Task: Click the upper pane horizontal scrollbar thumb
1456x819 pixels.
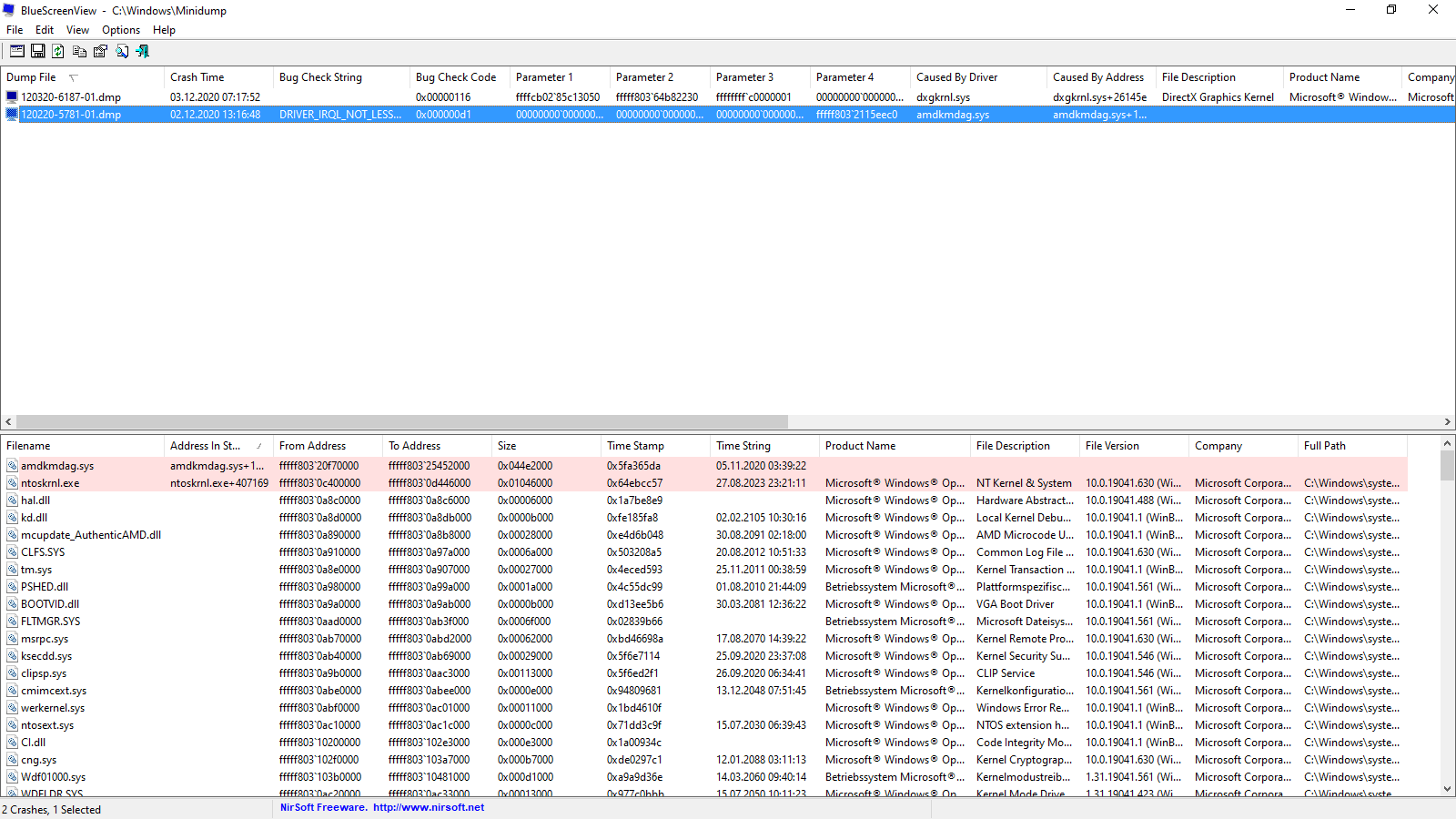Action: pyautogui.click(x=402, y=422)
